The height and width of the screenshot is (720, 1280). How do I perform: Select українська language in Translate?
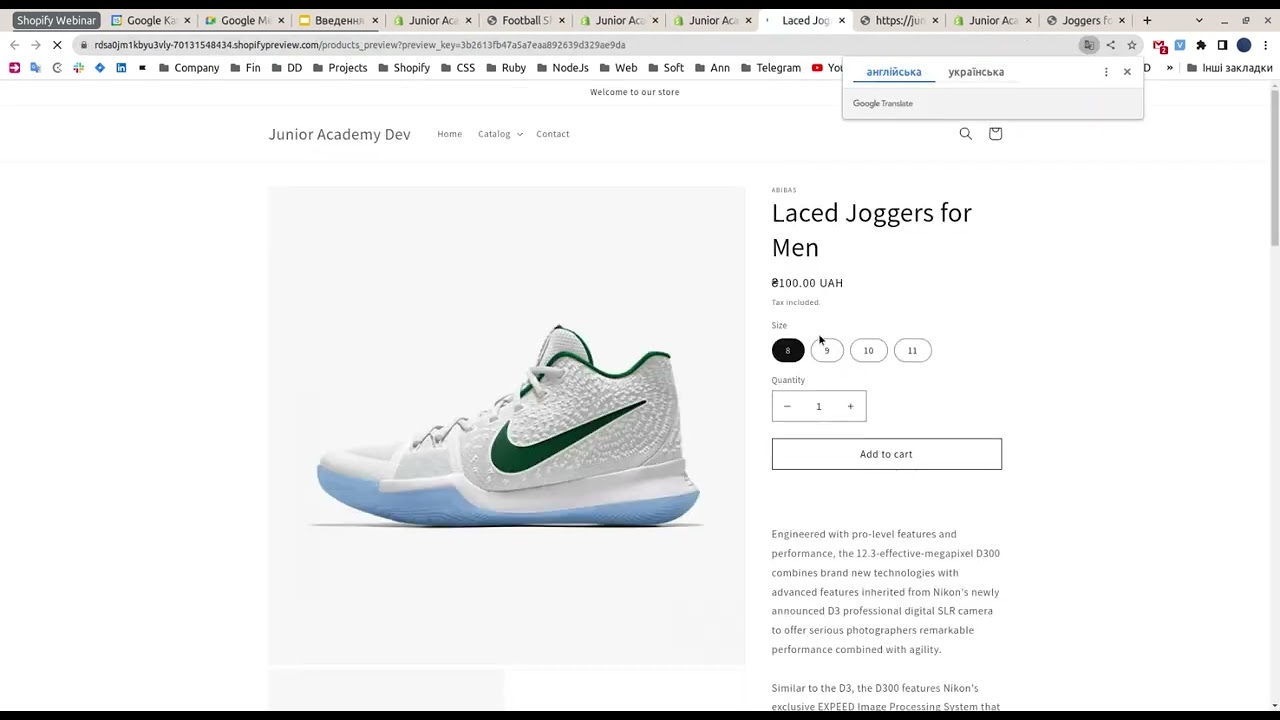click(x=976, y=72)
